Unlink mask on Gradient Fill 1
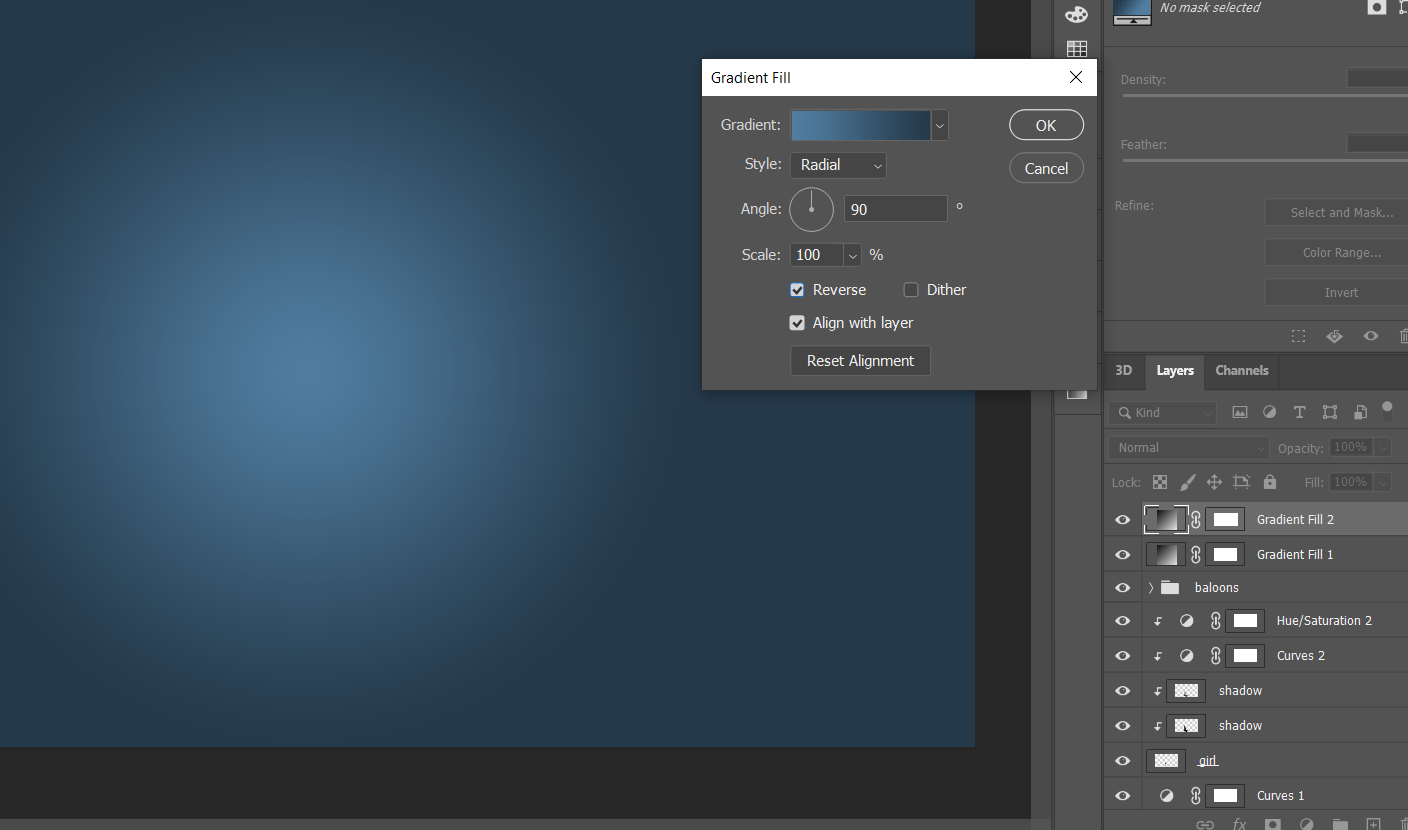Viewport: 1408px width, 830px height. pos(1196,554)
